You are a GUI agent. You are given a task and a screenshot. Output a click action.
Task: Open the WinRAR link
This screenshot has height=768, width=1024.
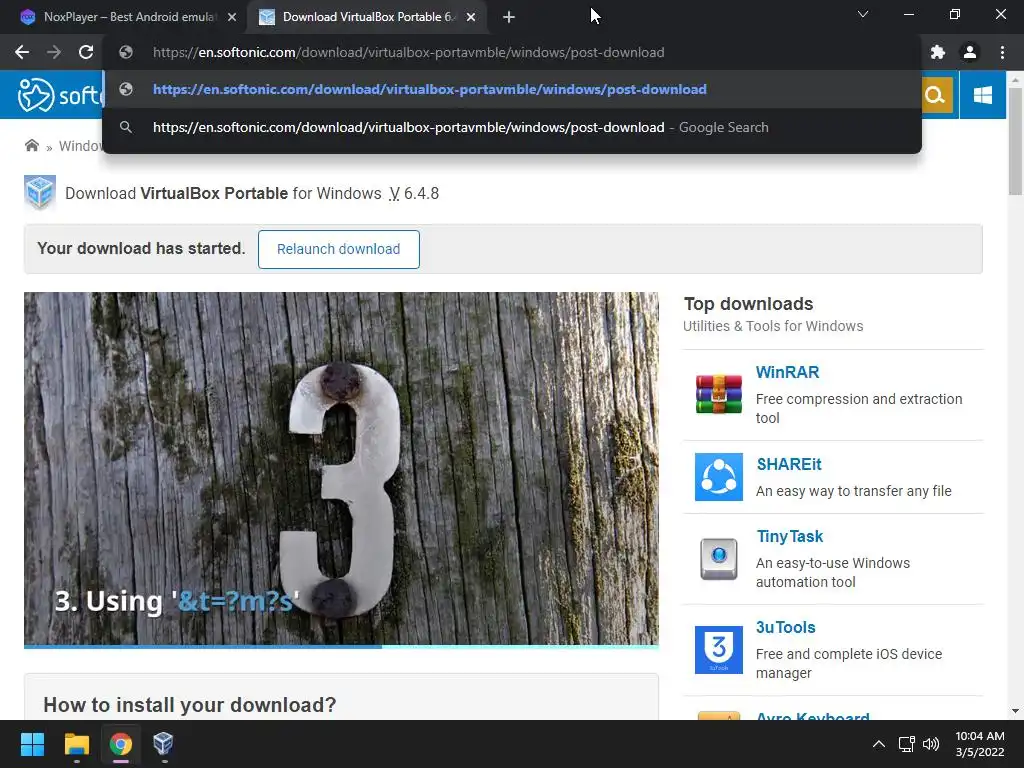click(787, 372)
